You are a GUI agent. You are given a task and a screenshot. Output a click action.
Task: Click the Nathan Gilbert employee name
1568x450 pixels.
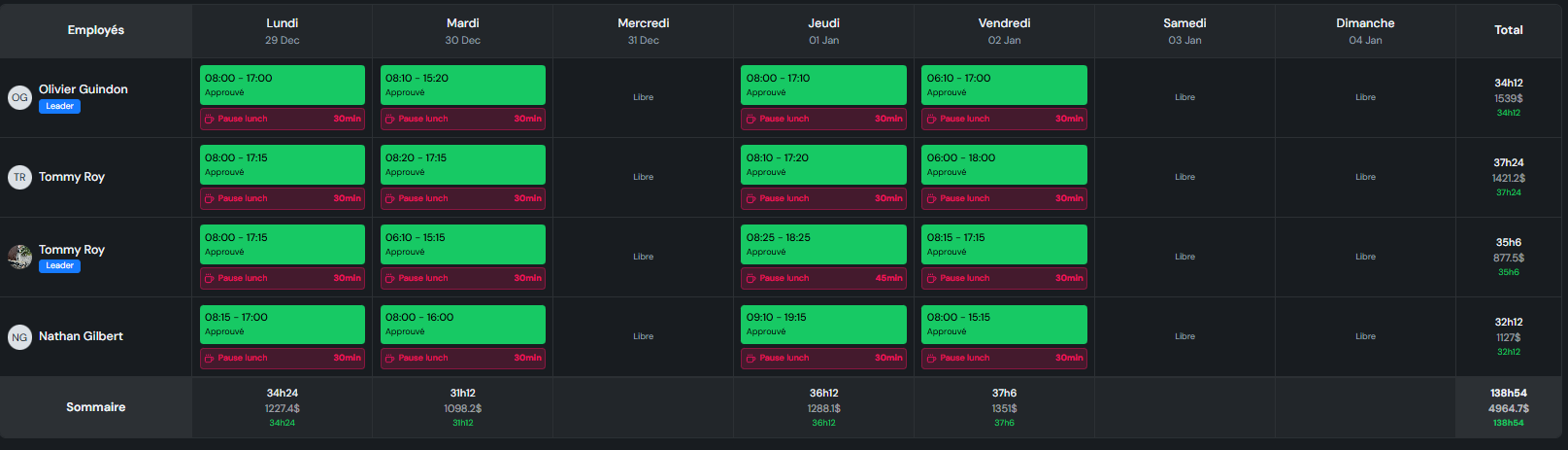(x=81, y=336)
